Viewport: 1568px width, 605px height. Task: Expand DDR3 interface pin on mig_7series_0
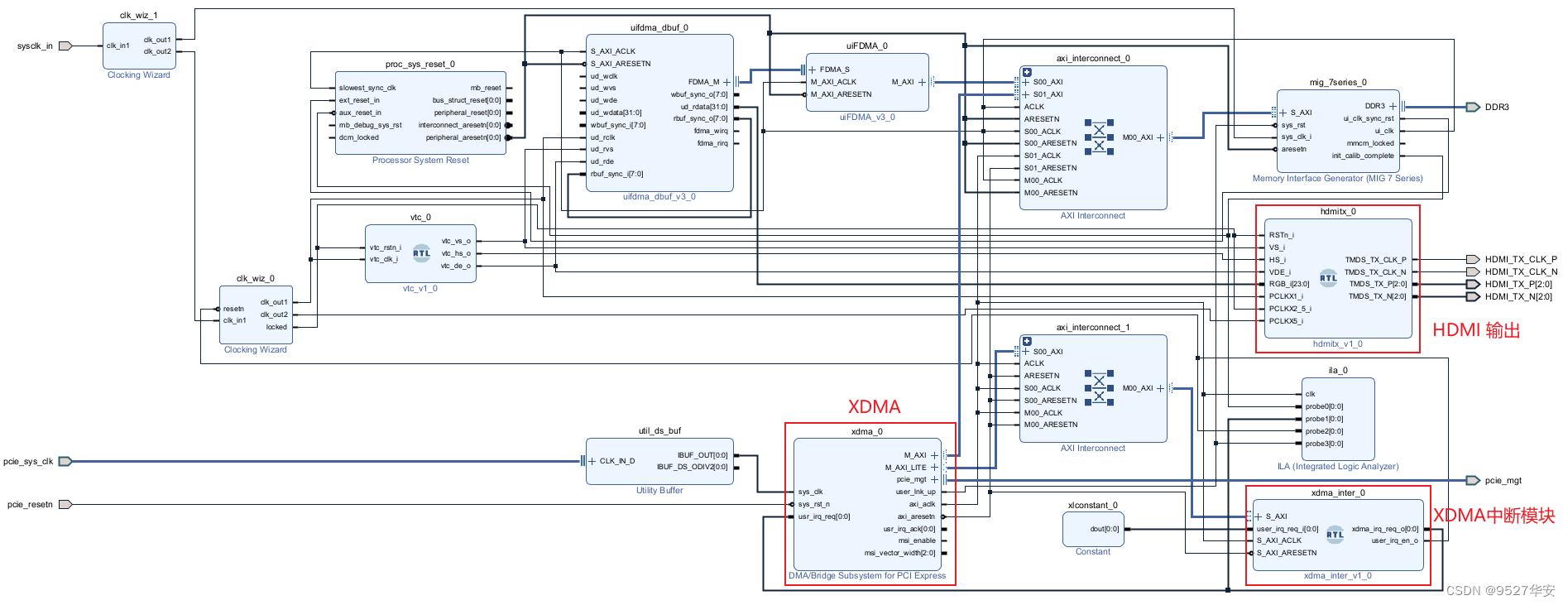(x=1393, y=106)
